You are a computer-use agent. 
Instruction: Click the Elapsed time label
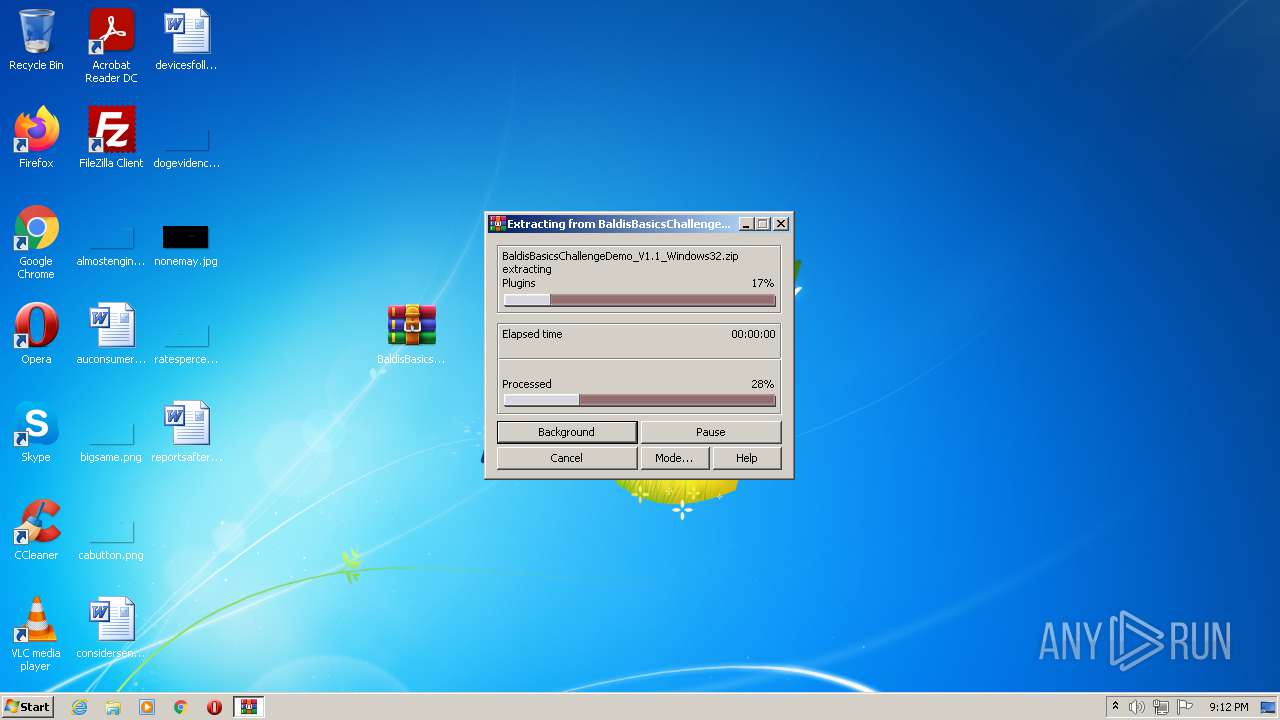point(532,334)
